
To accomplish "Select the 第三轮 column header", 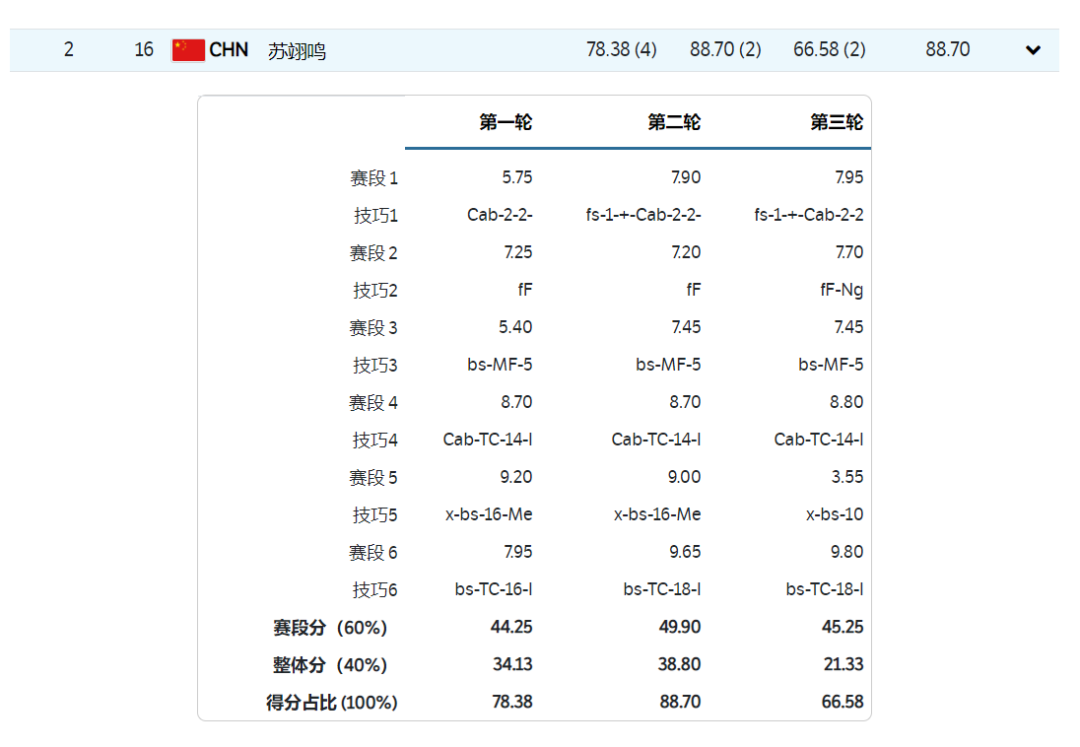I will tap(837, 123).
